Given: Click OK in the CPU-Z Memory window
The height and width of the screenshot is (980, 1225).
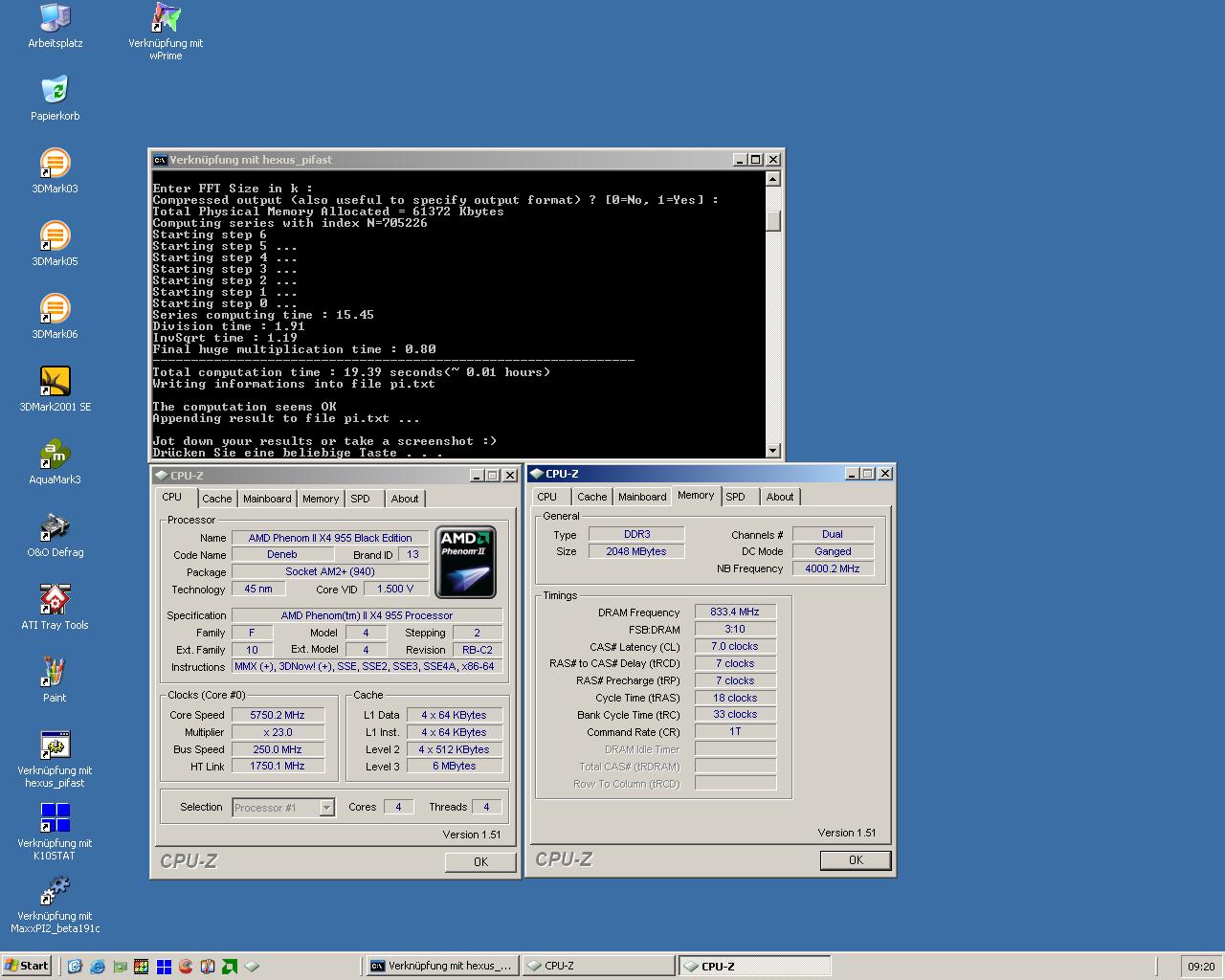Looking at the screenshot, I should point(856,860).
